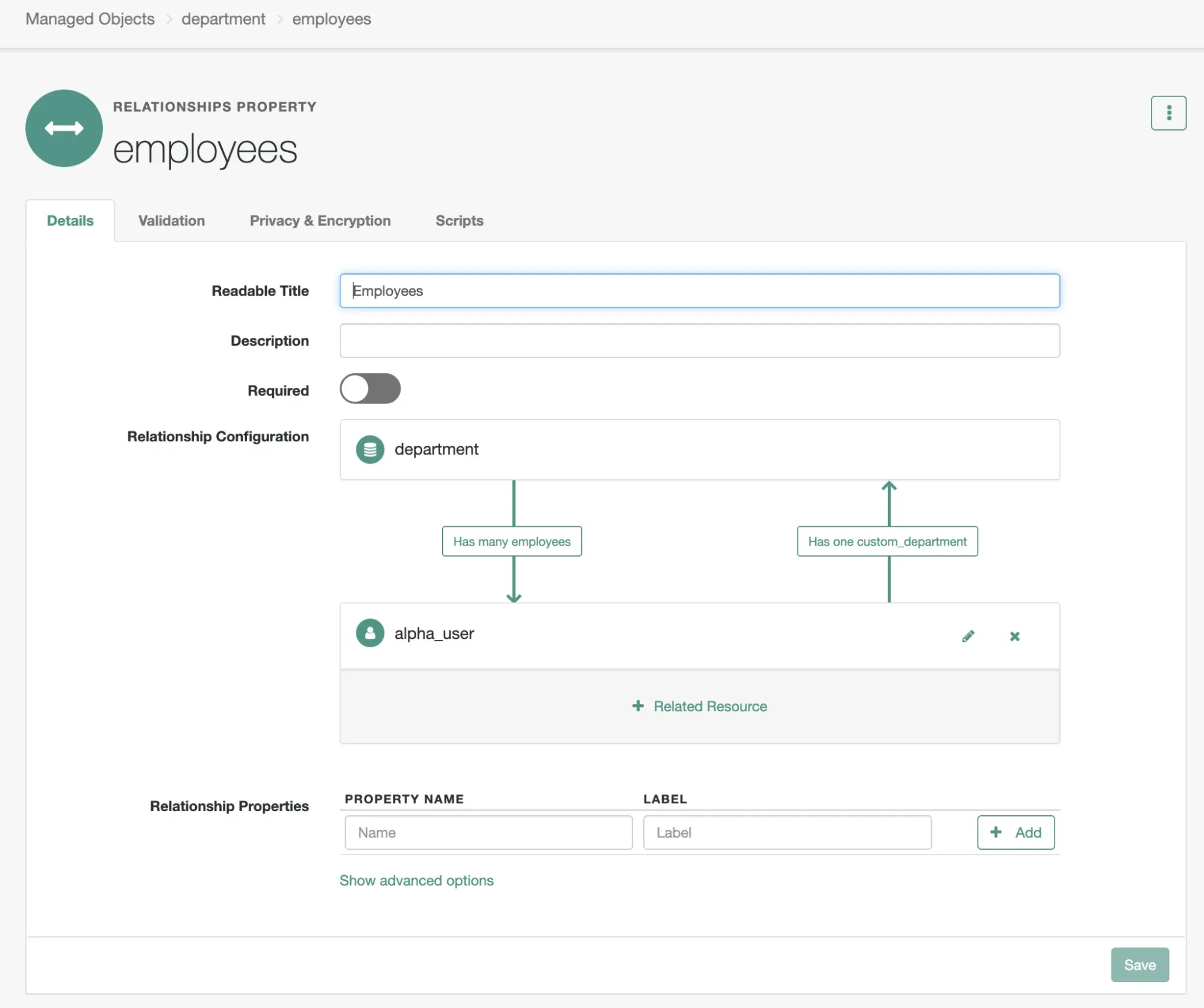The width and height of the screenshot is (1204, 1008).
Task: Add a relationship property
Action: (x=1015, y=832)
